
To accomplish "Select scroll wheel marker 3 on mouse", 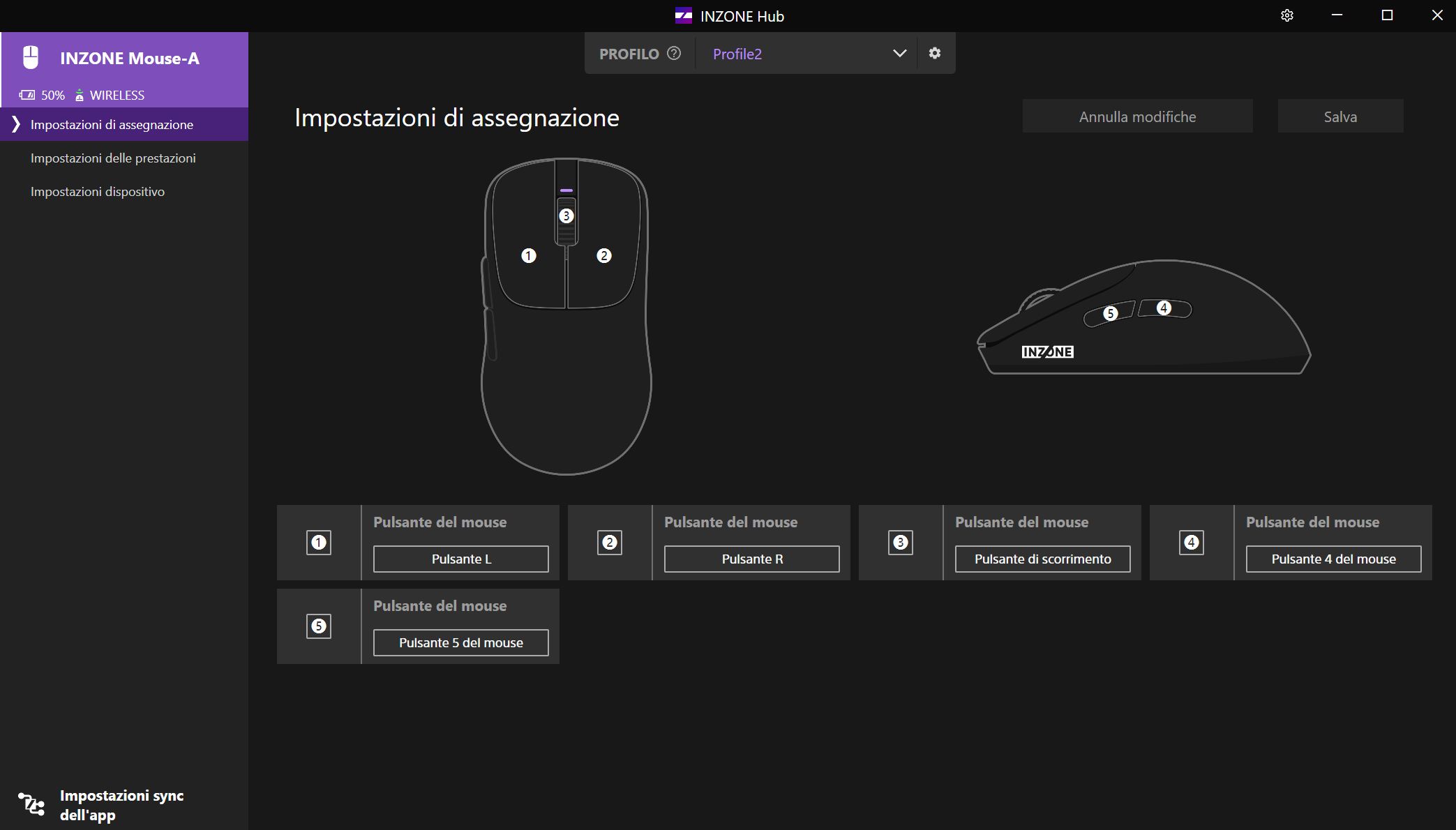I will (x=566, y=216).
